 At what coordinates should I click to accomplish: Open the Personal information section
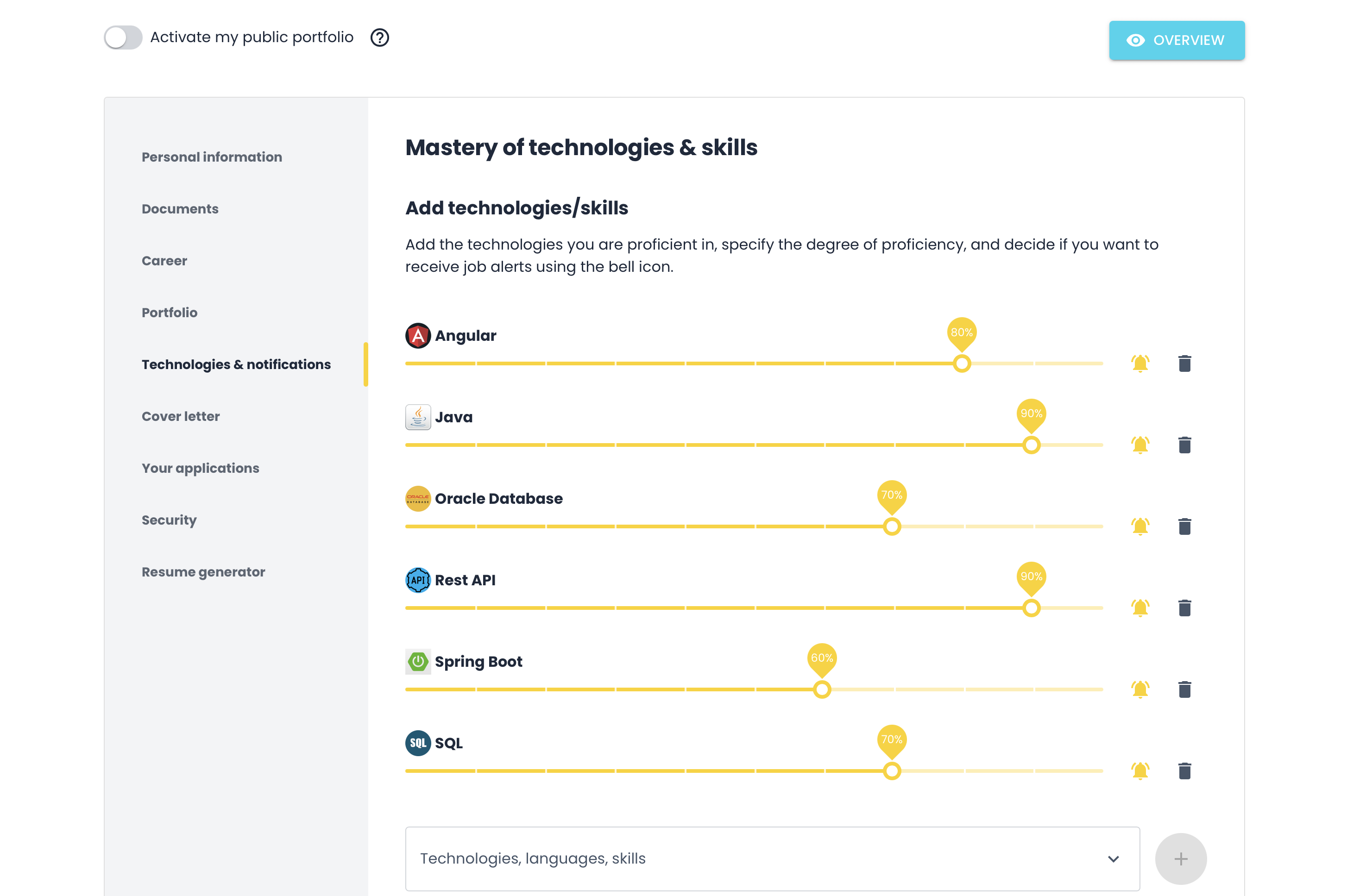click(x=211, y=157)
